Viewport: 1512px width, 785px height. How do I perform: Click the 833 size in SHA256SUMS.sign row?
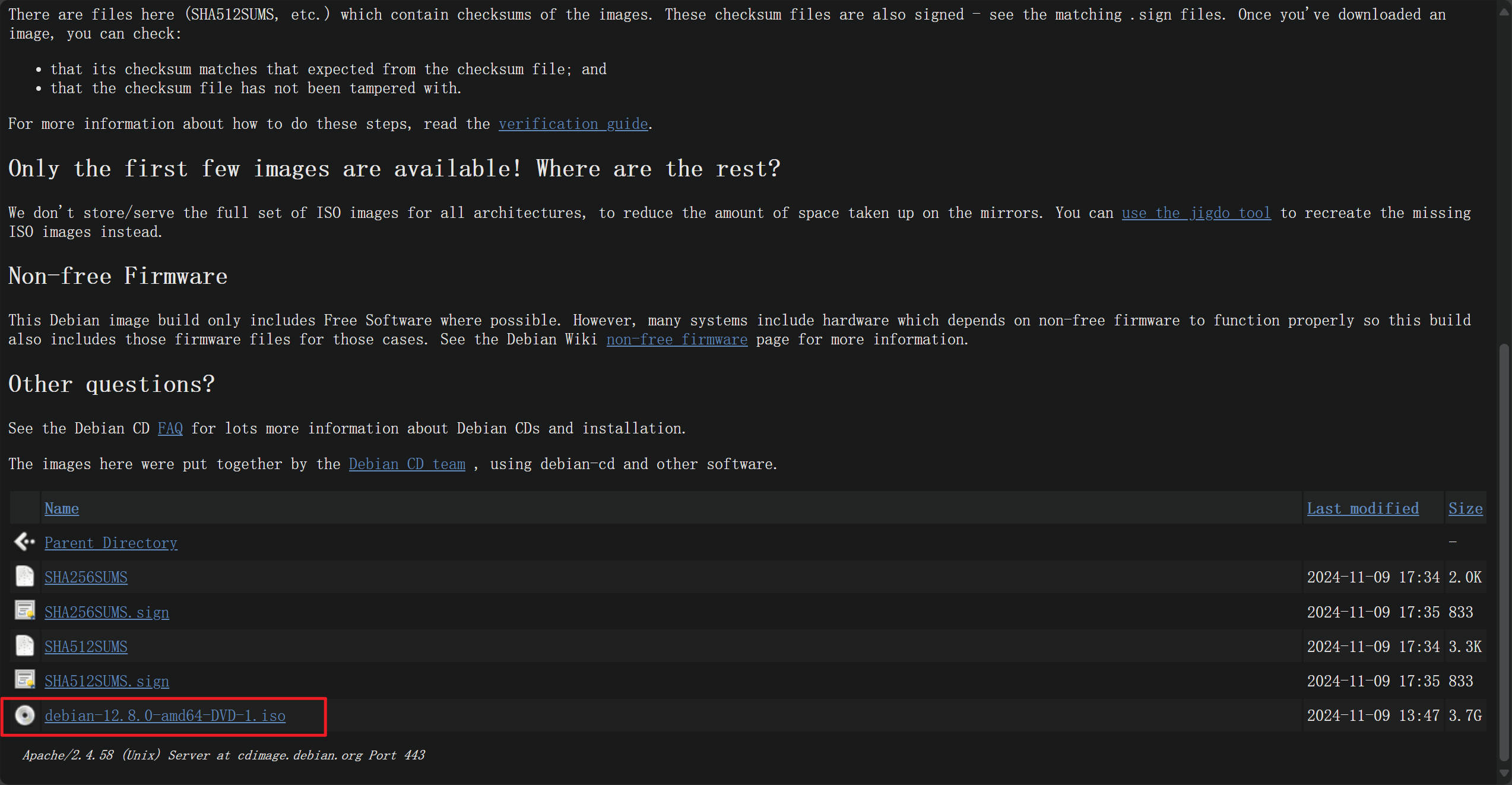[x=1460, y=612]
